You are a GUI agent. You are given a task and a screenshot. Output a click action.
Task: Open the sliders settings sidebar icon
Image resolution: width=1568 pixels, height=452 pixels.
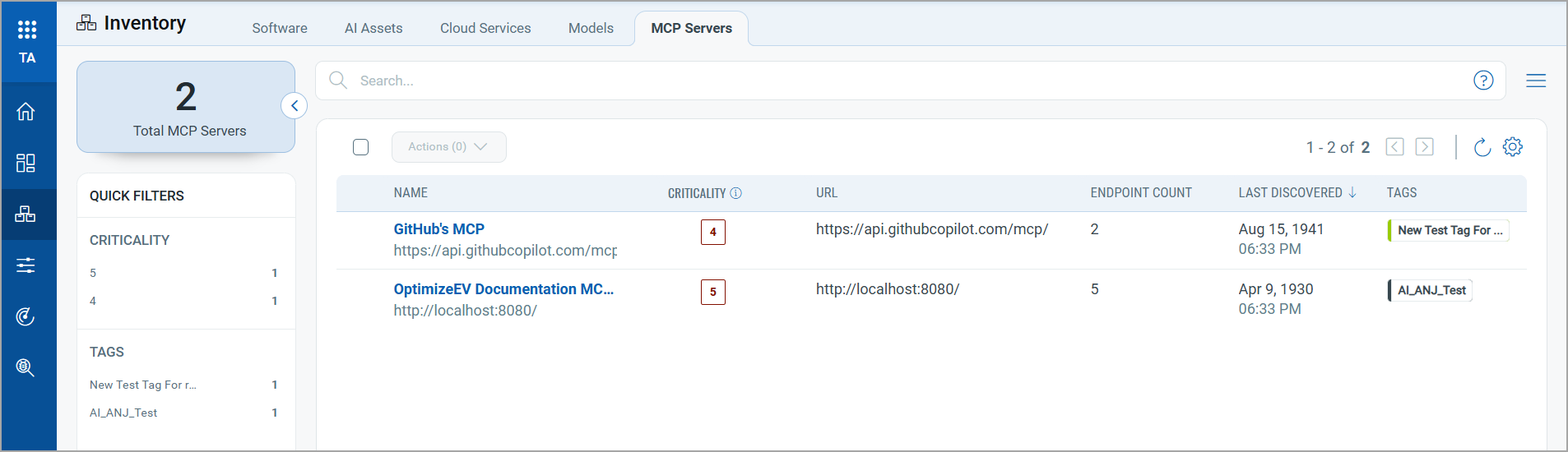[x=26, y=265]
